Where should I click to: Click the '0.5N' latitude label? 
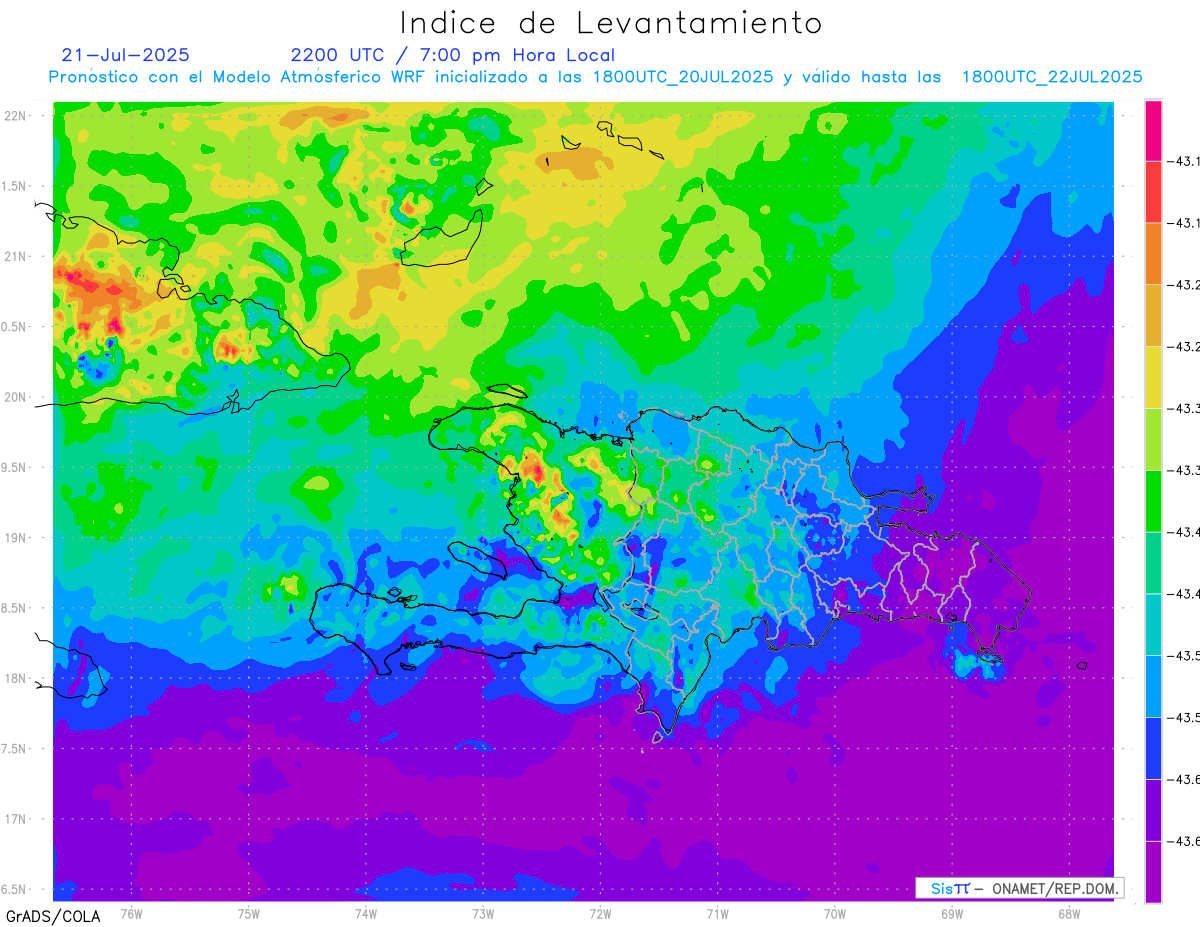click(x=14, y=327)
